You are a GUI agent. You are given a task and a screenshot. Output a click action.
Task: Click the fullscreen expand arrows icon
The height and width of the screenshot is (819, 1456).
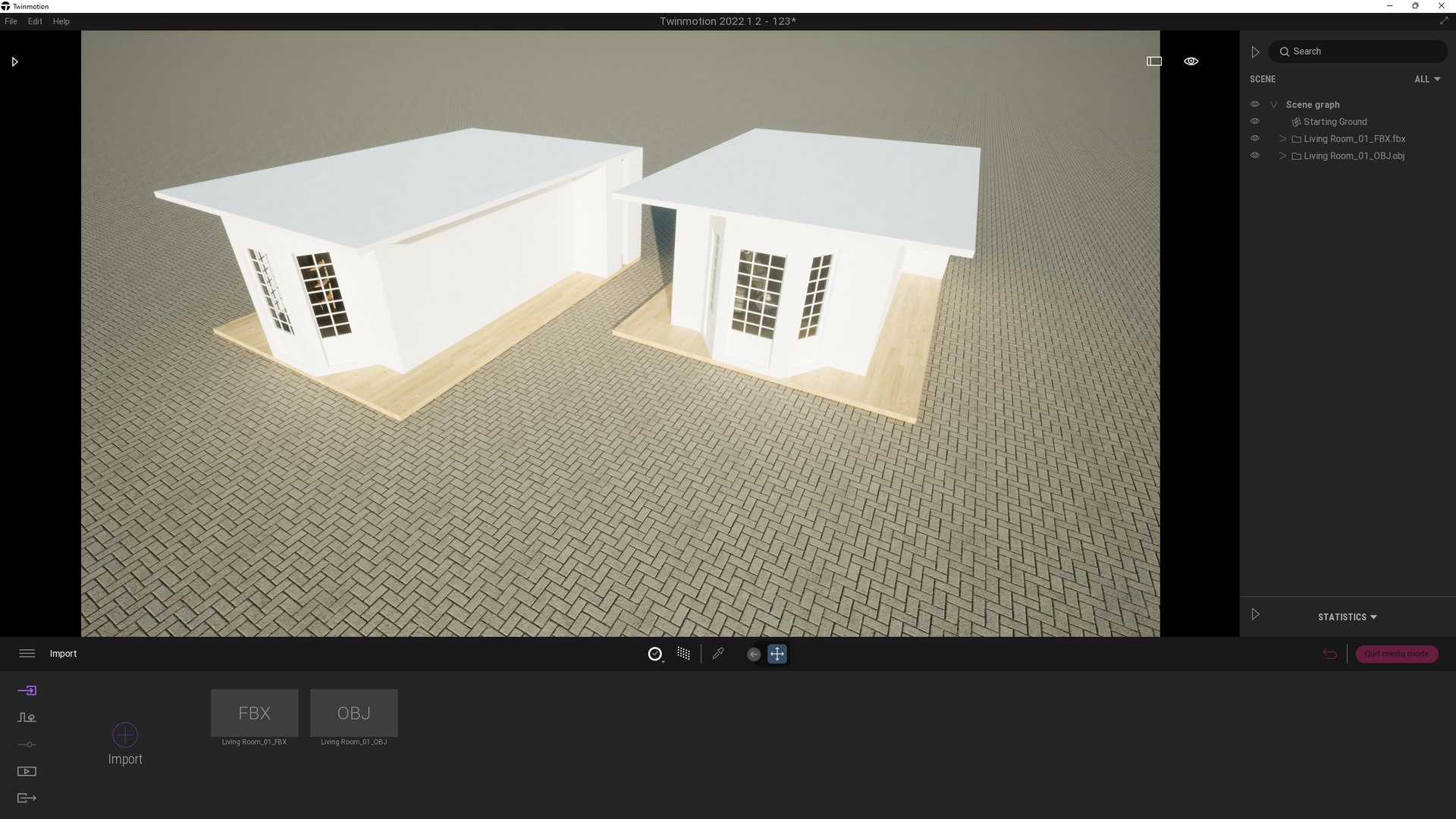tap(1444, 21)
